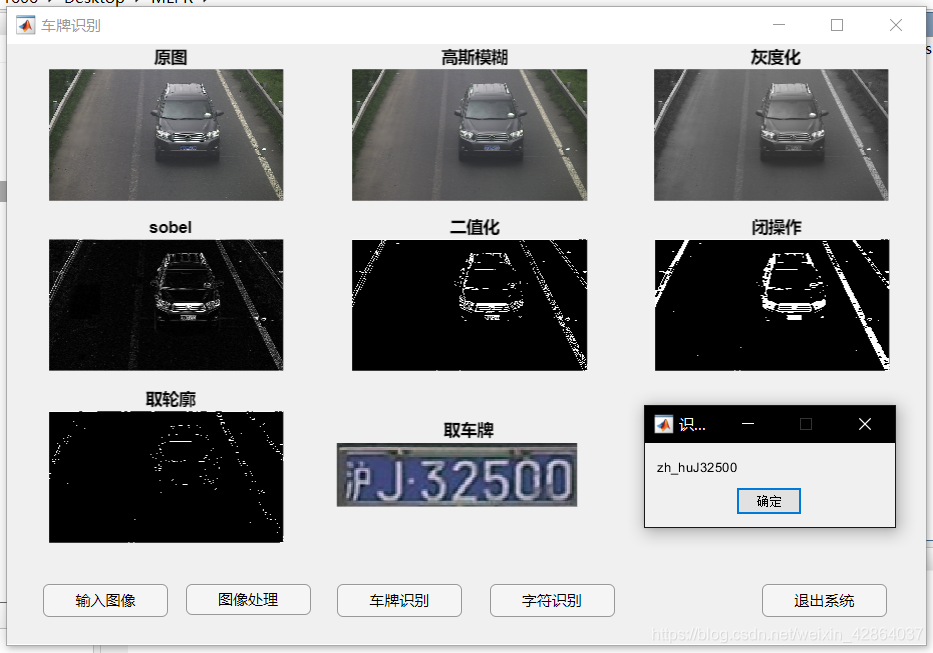Click the 车牌识别 window title text
Screen dimensions: 933x653
tap(71, 26)
